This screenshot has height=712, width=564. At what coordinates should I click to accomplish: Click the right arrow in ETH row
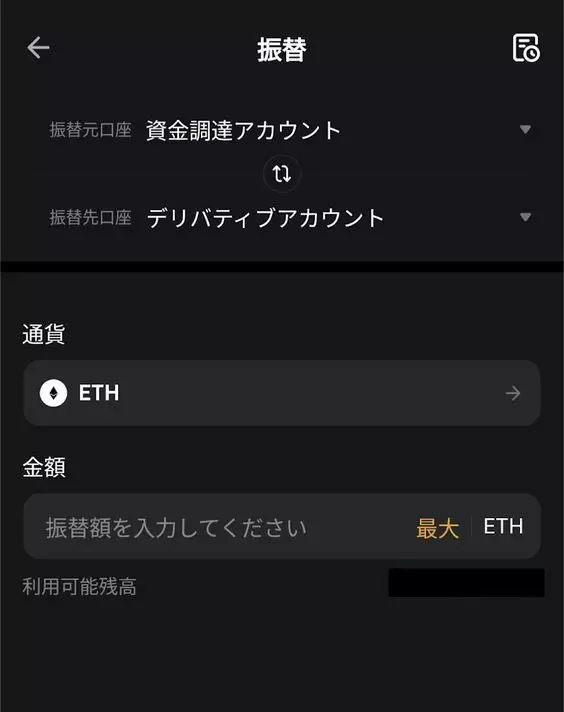pos(513,393)
